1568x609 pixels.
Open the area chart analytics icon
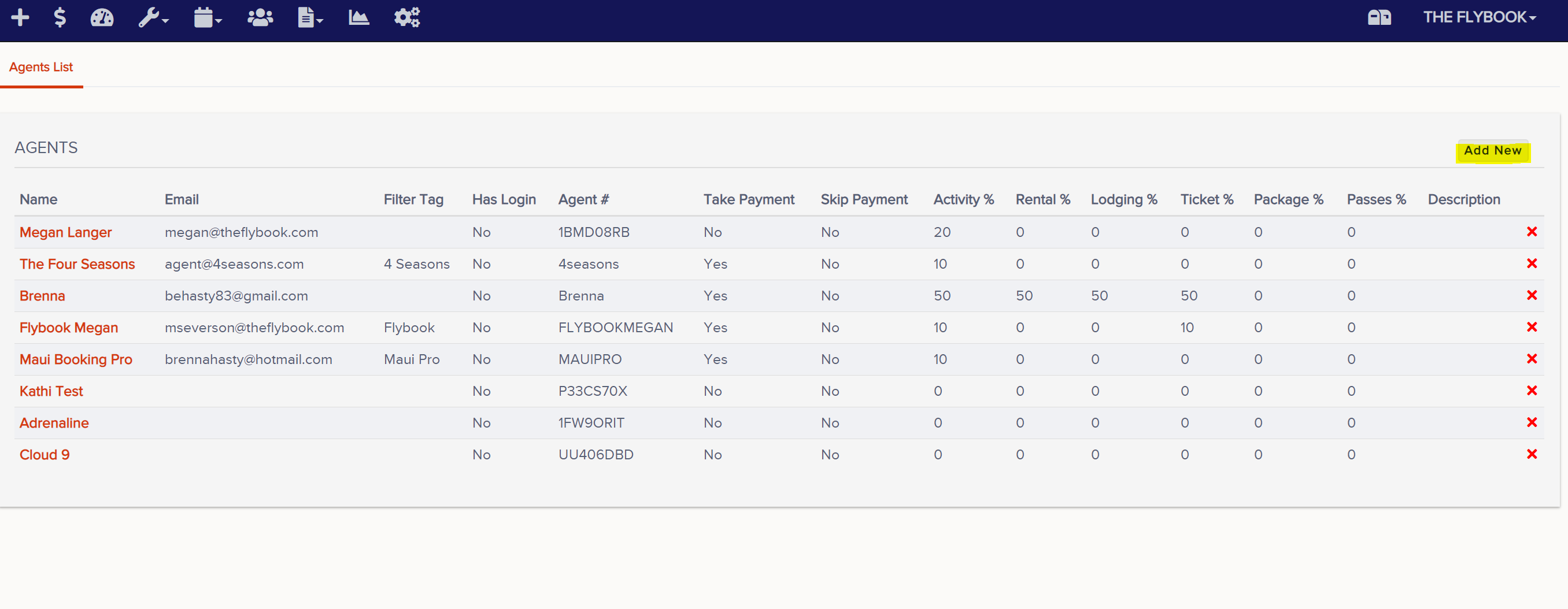tap(358, 17)
